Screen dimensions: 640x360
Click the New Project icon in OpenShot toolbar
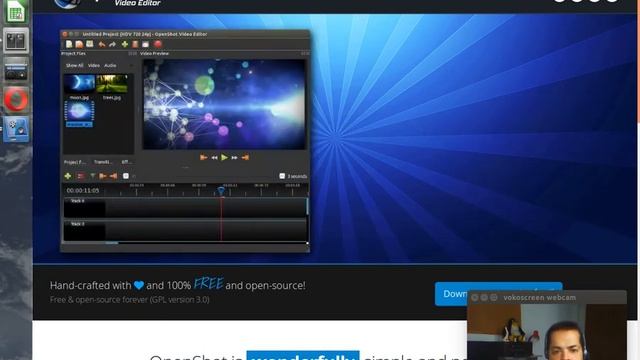point(69,44)
